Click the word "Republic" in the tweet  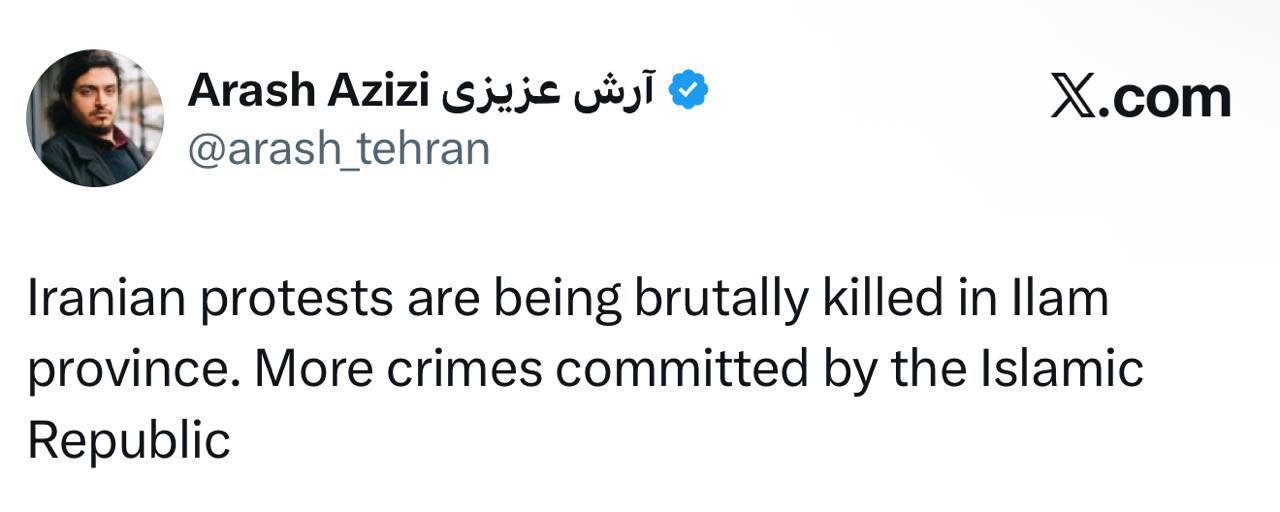[129, 440]
